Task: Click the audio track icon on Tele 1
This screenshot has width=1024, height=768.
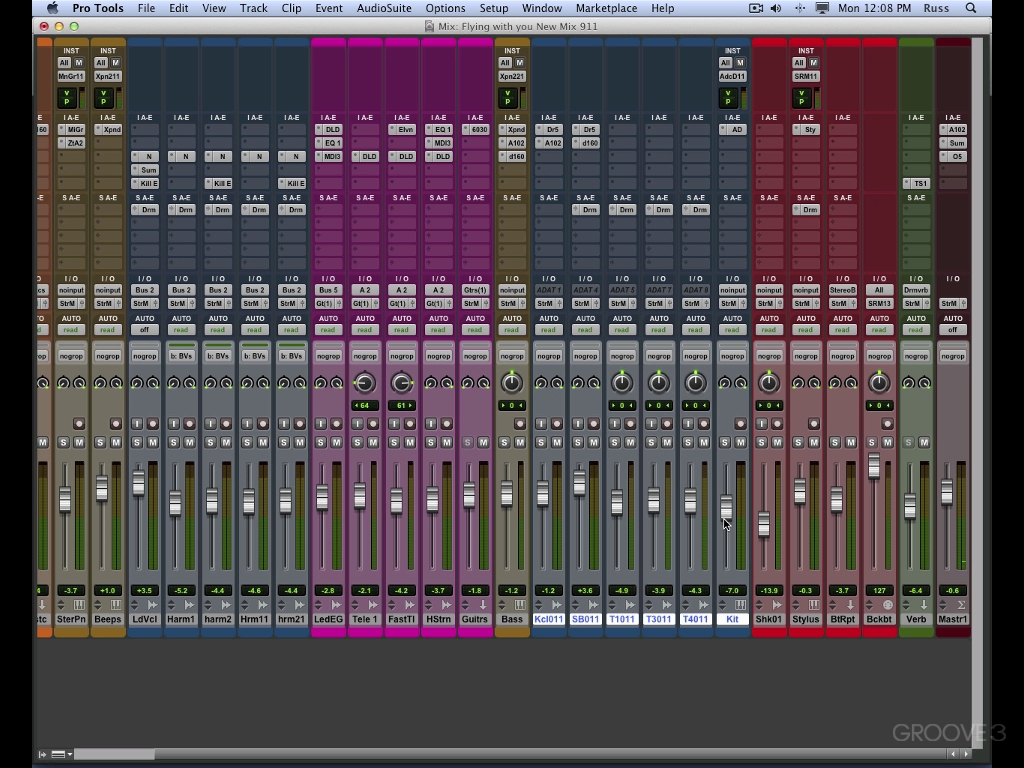Action: [x=372, y=605]
